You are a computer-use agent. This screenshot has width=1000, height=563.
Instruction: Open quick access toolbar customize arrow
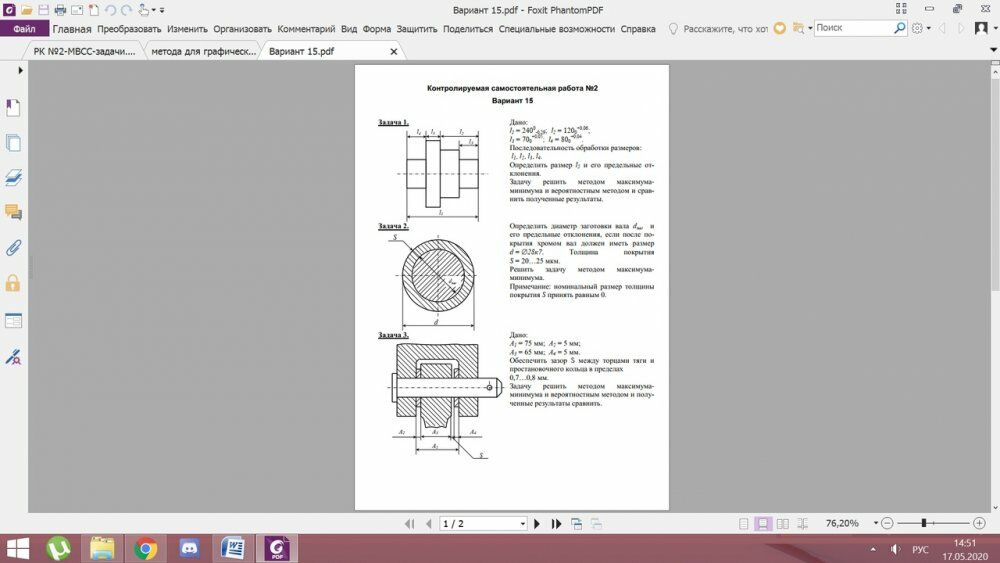pos(162,10)
